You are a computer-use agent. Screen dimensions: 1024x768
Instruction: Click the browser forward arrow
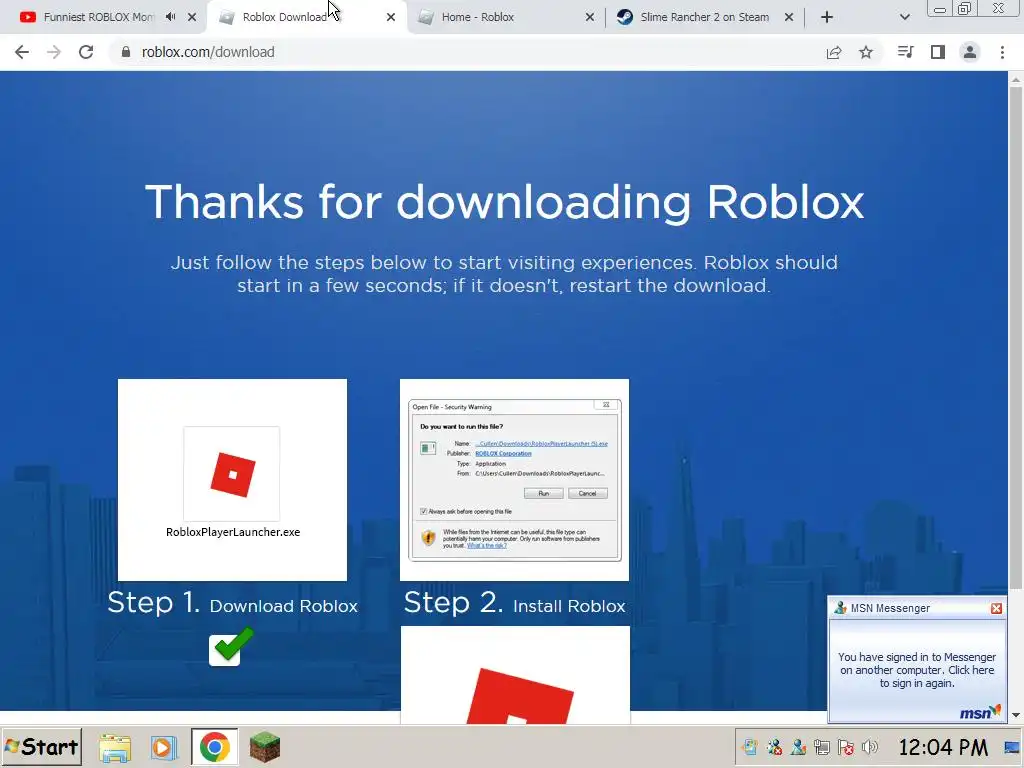click(x=54, y=52)
